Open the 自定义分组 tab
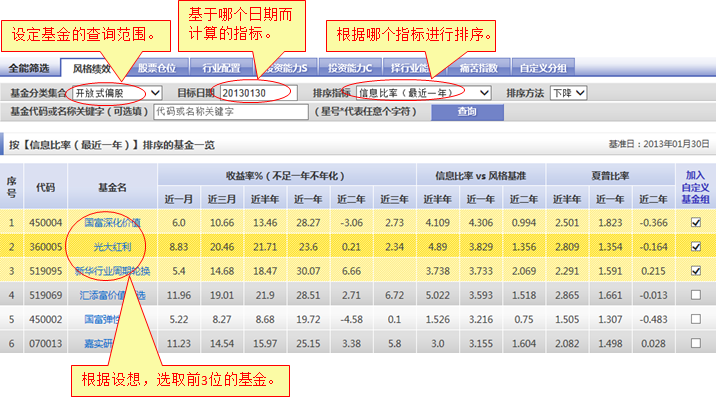The height and width of the screenshot is (397, 716). click(x=543, y=68)
